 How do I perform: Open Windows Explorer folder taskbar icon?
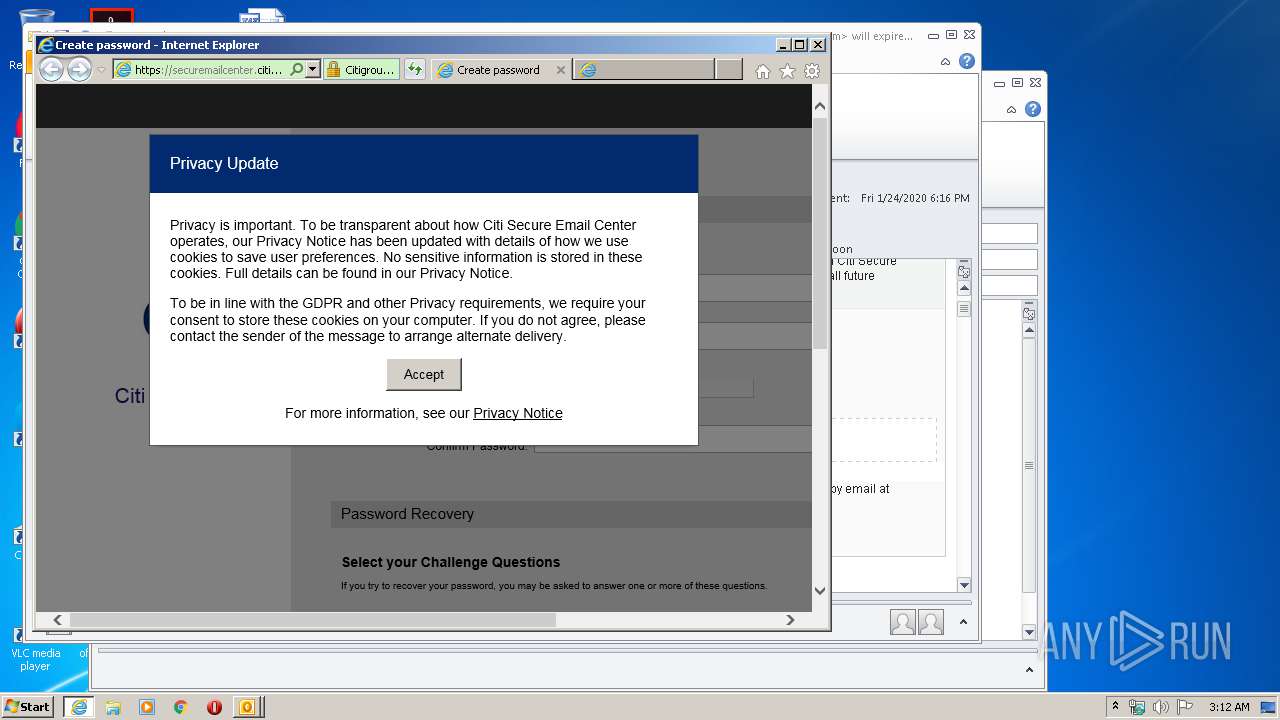tap(113, 707)
